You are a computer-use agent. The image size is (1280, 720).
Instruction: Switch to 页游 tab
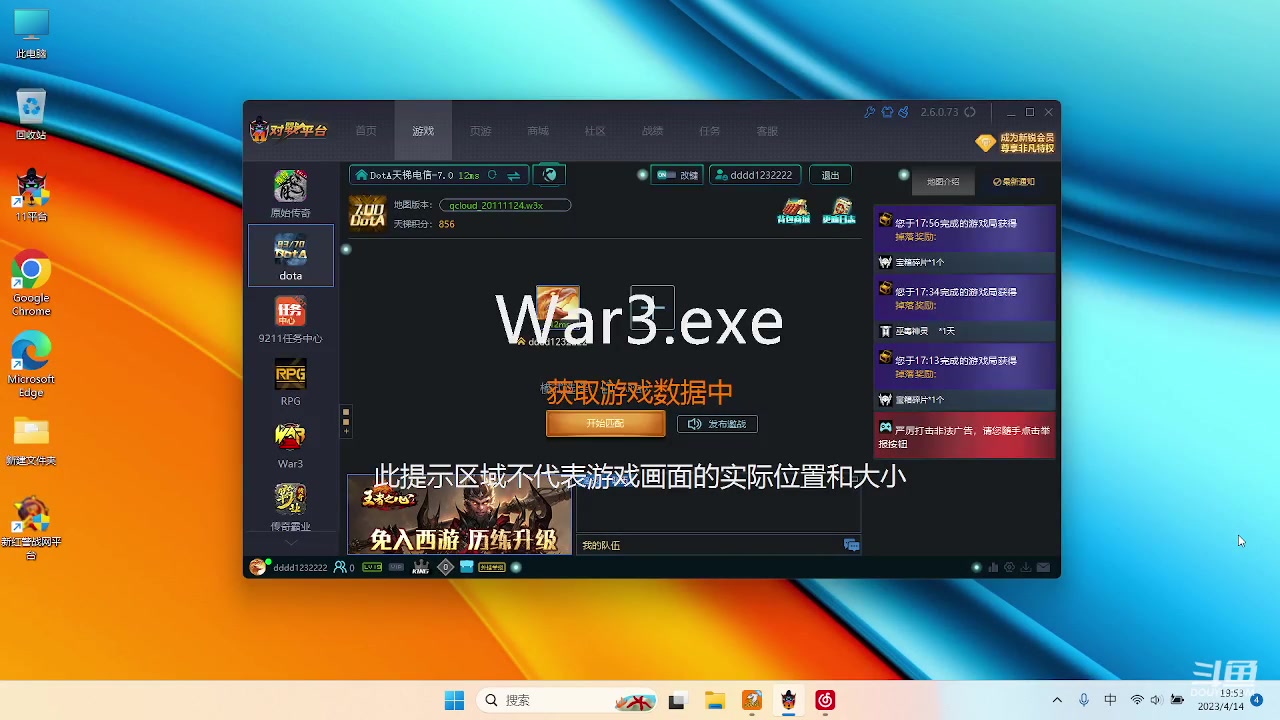point(481,131)
